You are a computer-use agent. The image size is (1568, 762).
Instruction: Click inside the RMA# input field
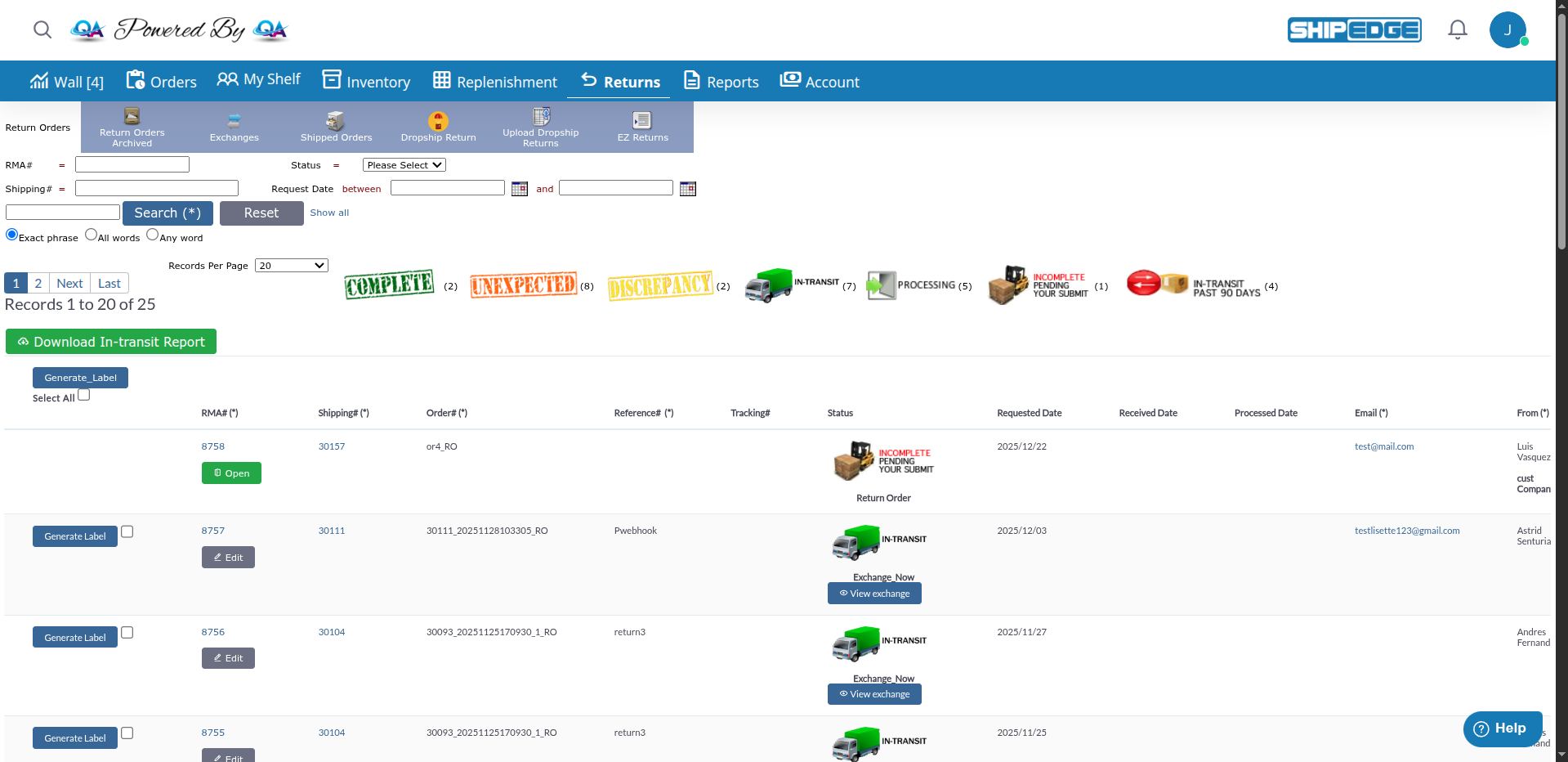[132, 164]
